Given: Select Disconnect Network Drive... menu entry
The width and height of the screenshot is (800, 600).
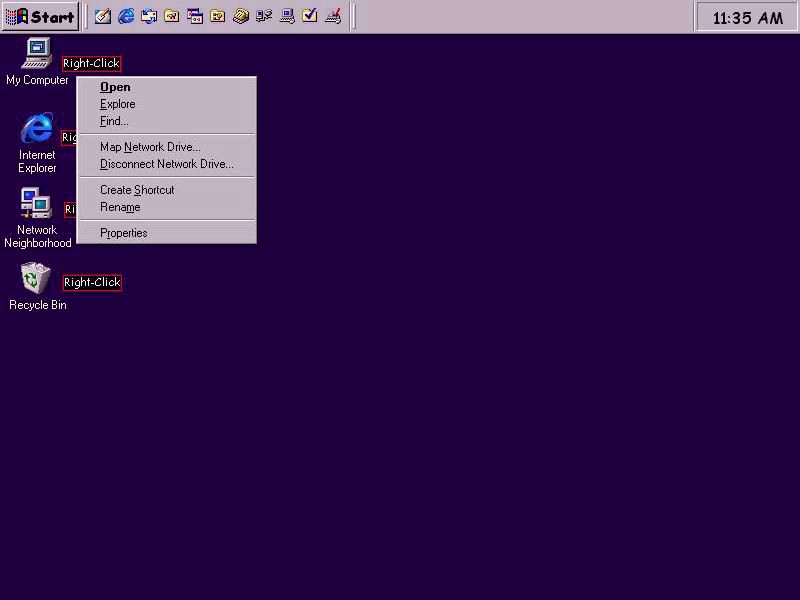Looking at the screenshot, I should pos(166,164).
